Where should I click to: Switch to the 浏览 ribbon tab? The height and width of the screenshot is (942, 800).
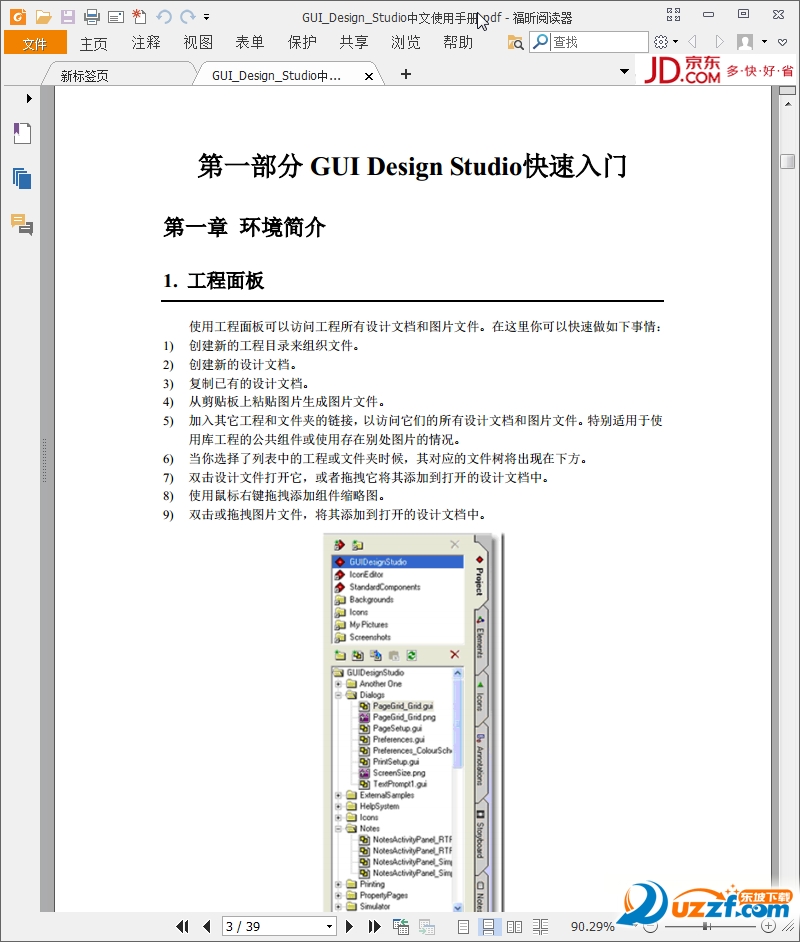[x=406, y=43]
